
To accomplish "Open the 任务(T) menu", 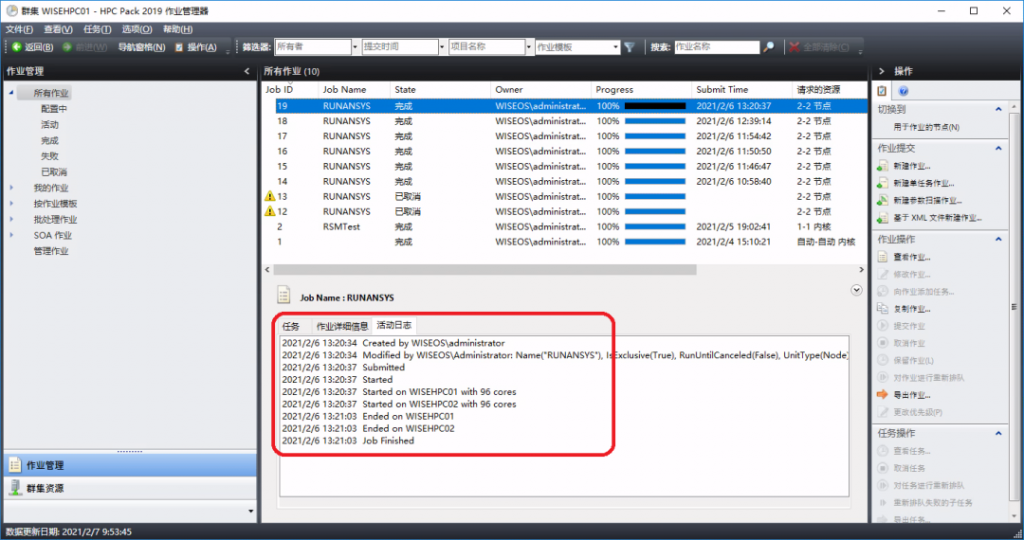I will pos(98,30).
